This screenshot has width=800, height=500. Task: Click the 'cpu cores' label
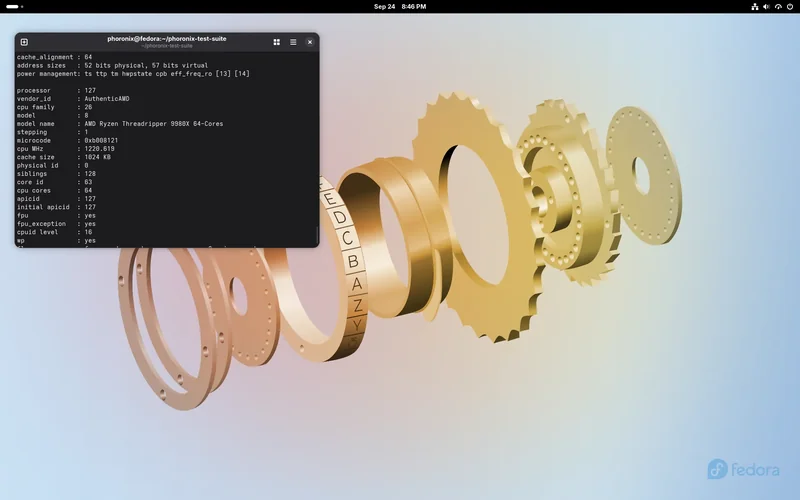pyautogui.click(x=34, y=190)
